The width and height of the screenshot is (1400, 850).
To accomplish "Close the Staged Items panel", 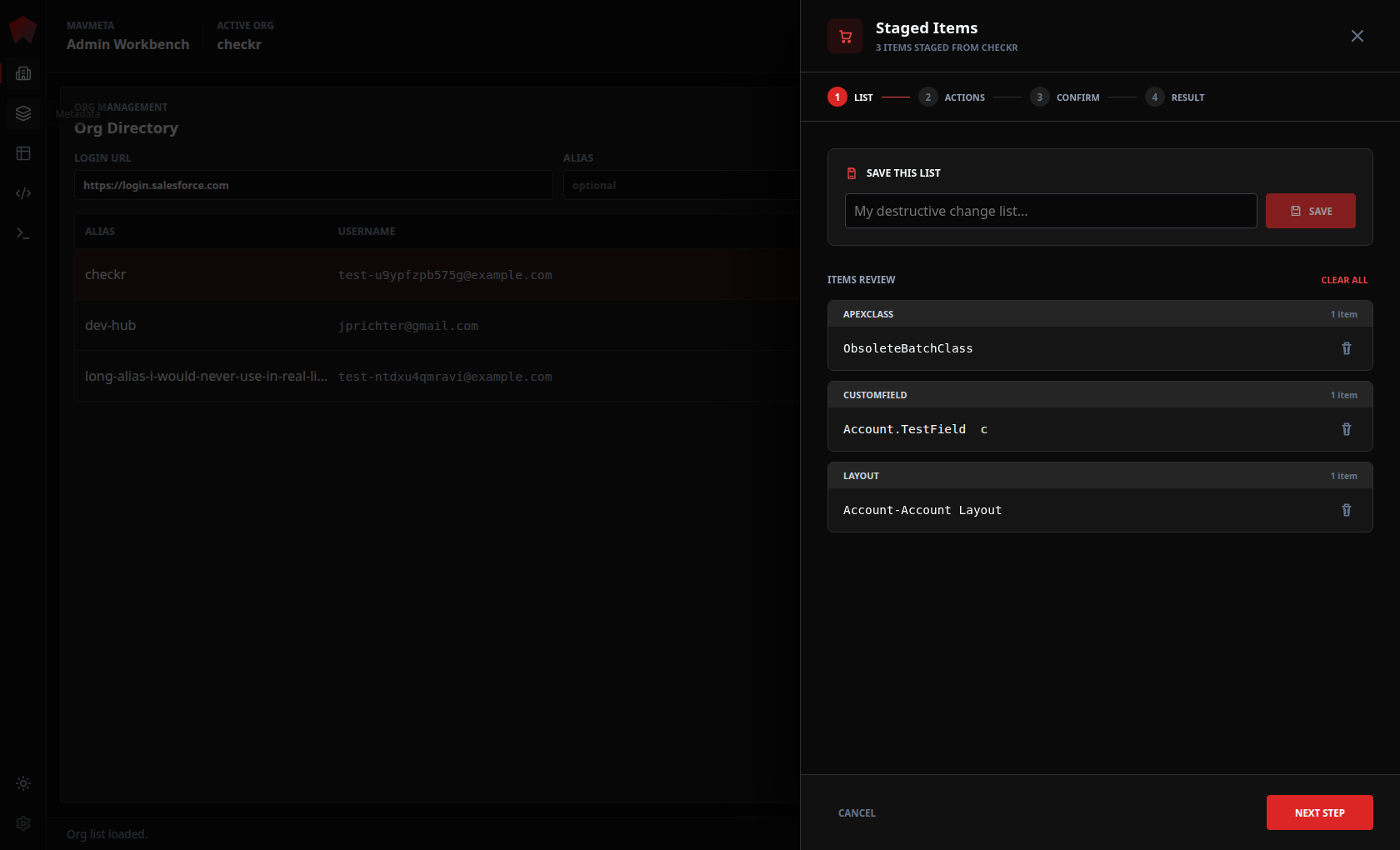I will coord(1357,36).
